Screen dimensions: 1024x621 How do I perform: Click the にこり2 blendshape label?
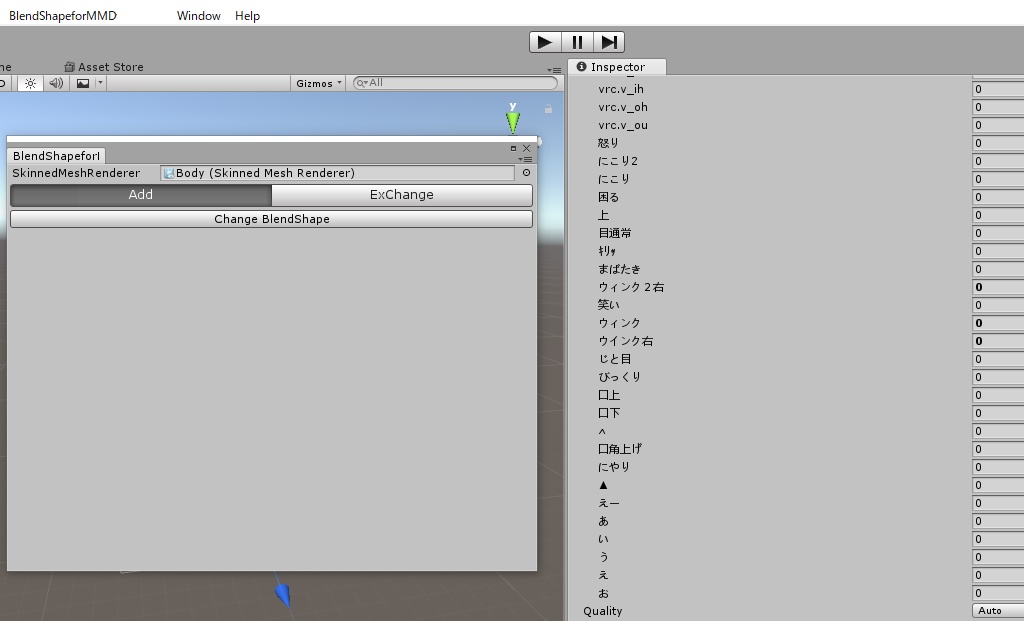pos(618,161)
